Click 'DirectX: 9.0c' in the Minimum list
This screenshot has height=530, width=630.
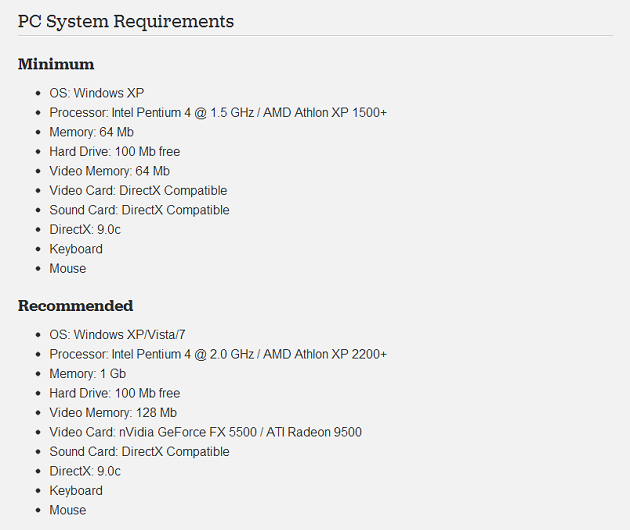[85, 230]
